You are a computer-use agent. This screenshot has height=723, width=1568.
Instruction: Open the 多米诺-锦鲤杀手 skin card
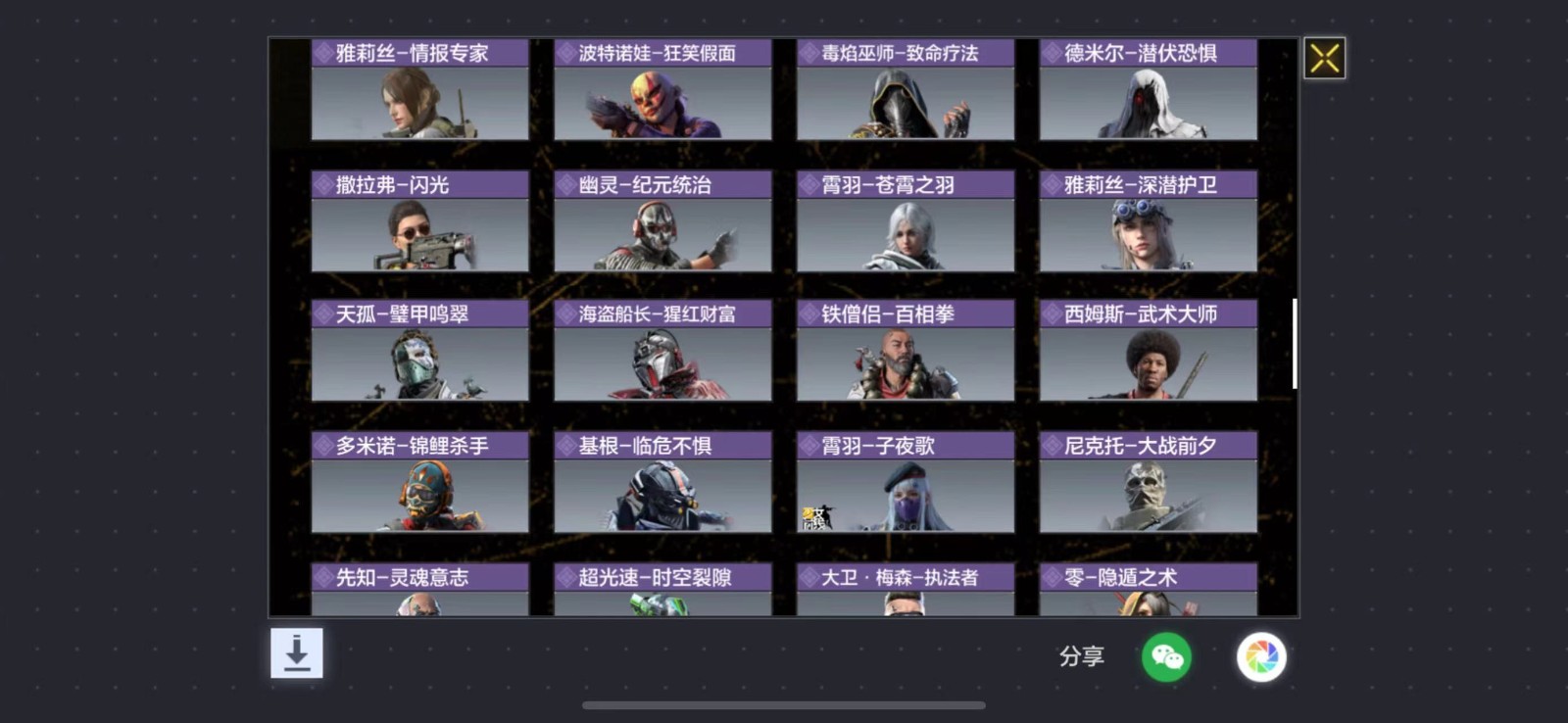tap(419, 482)
